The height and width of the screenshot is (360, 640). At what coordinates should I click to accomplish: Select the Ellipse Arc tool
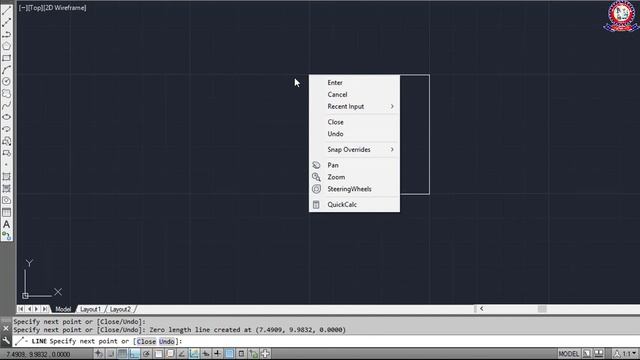tap(7, 129)
